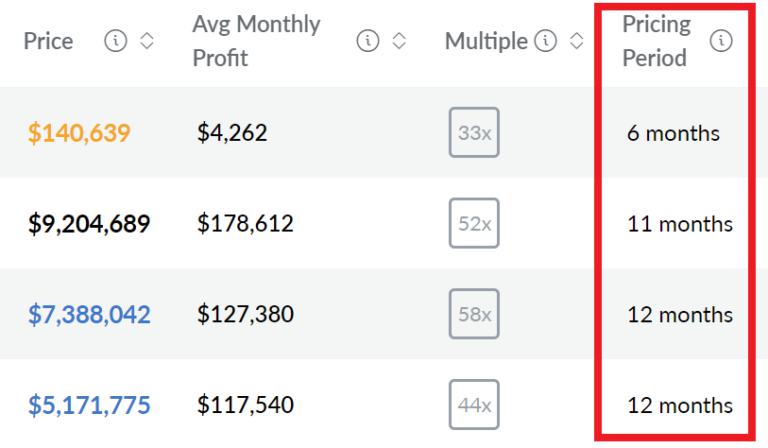Image resolution: width=768 pixels, height=448 pixels.
Task: Click the 33x multiple badge
Action: pyautogui.click(x=474, y=133)
